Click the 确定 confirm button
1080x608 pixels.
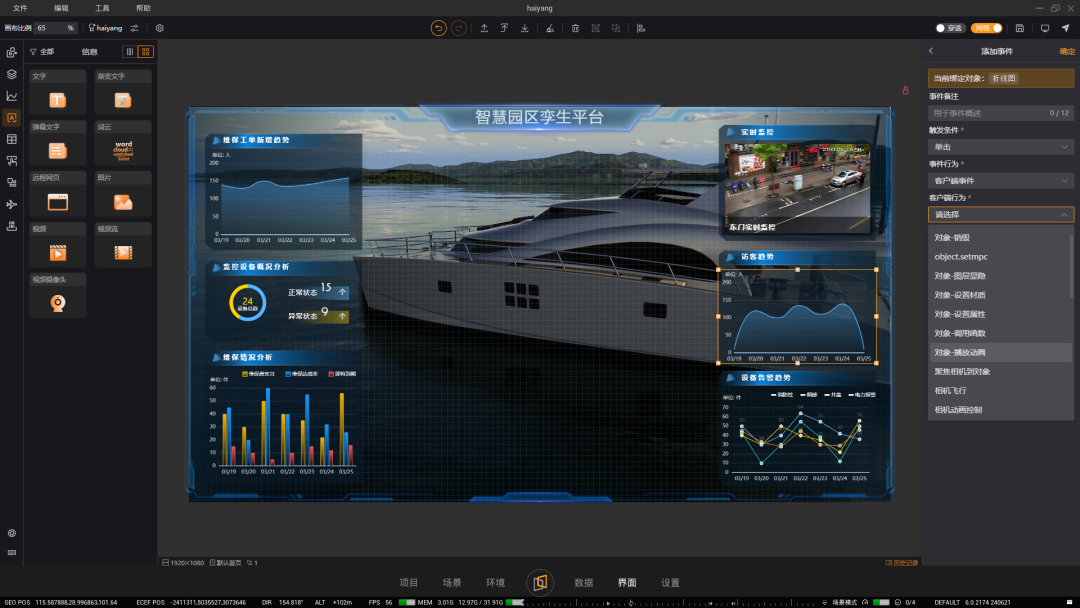pos(1066,52)
